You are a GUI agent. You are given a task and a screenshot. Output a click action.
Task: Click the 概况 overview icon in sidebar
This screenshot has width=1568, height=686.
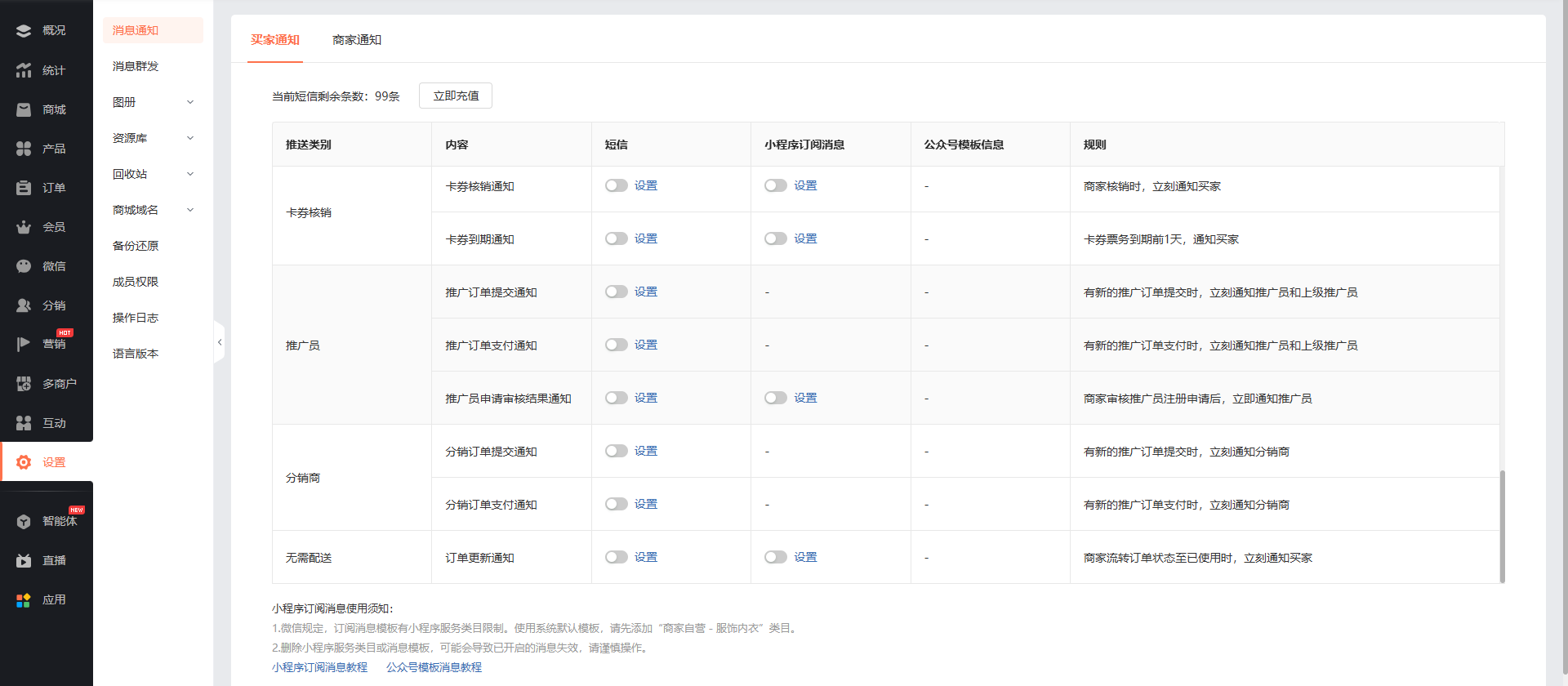coord(24,31)
